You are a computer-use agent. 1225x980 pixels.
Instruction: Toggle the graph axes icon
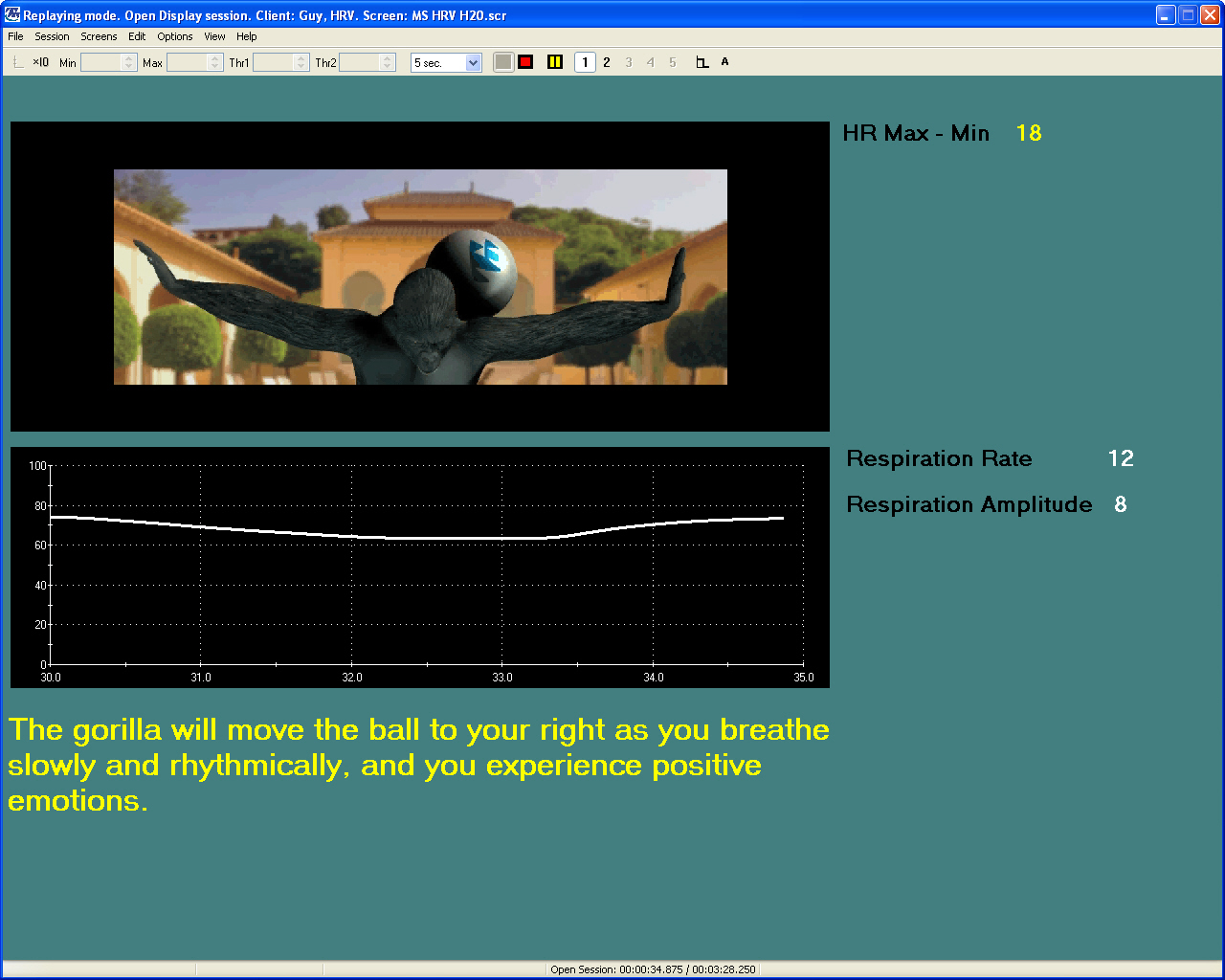point(702,62)
